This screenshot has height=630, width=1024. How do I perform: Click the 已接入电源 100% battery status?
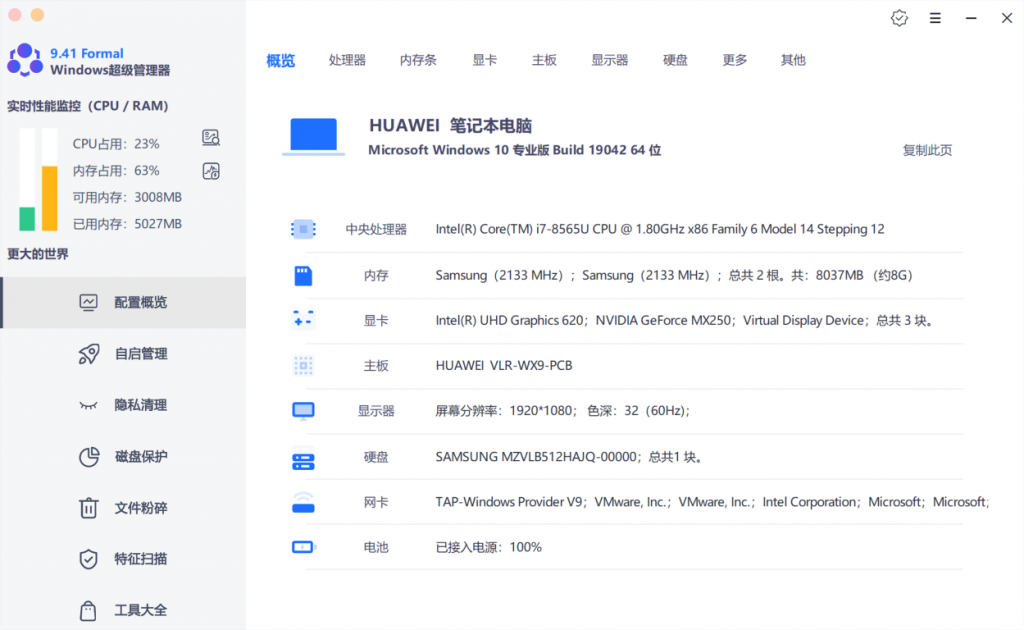(x=488, y=547)
